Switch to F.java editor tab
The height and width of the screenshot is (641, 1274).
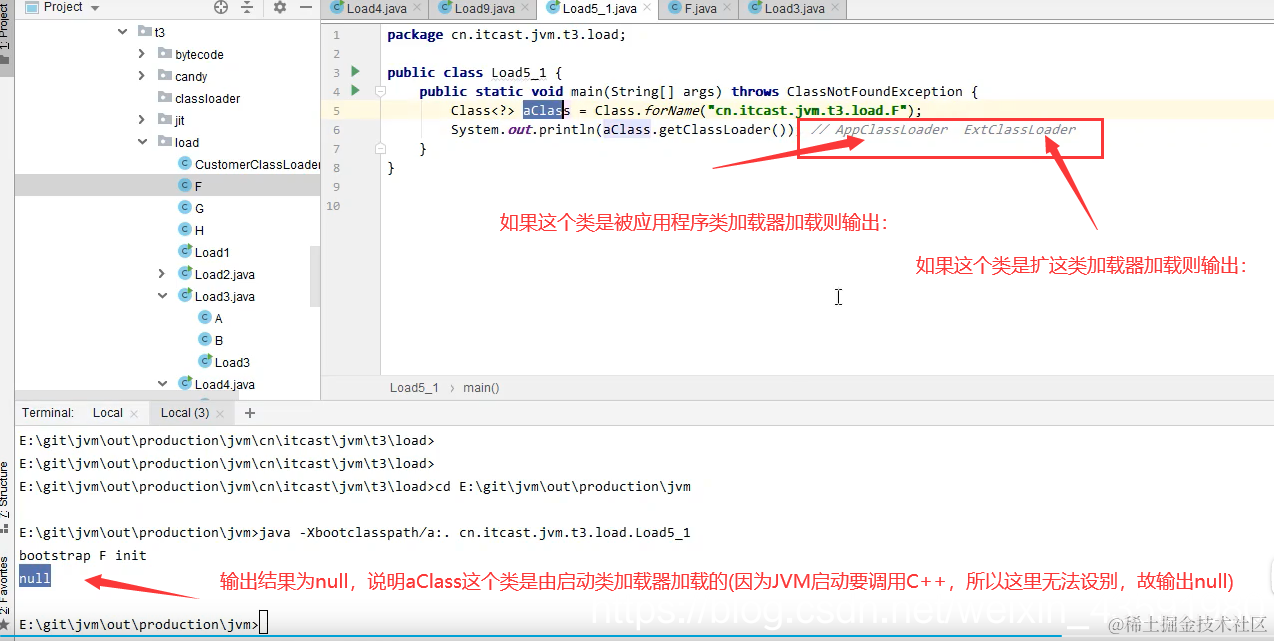point(700,9)
